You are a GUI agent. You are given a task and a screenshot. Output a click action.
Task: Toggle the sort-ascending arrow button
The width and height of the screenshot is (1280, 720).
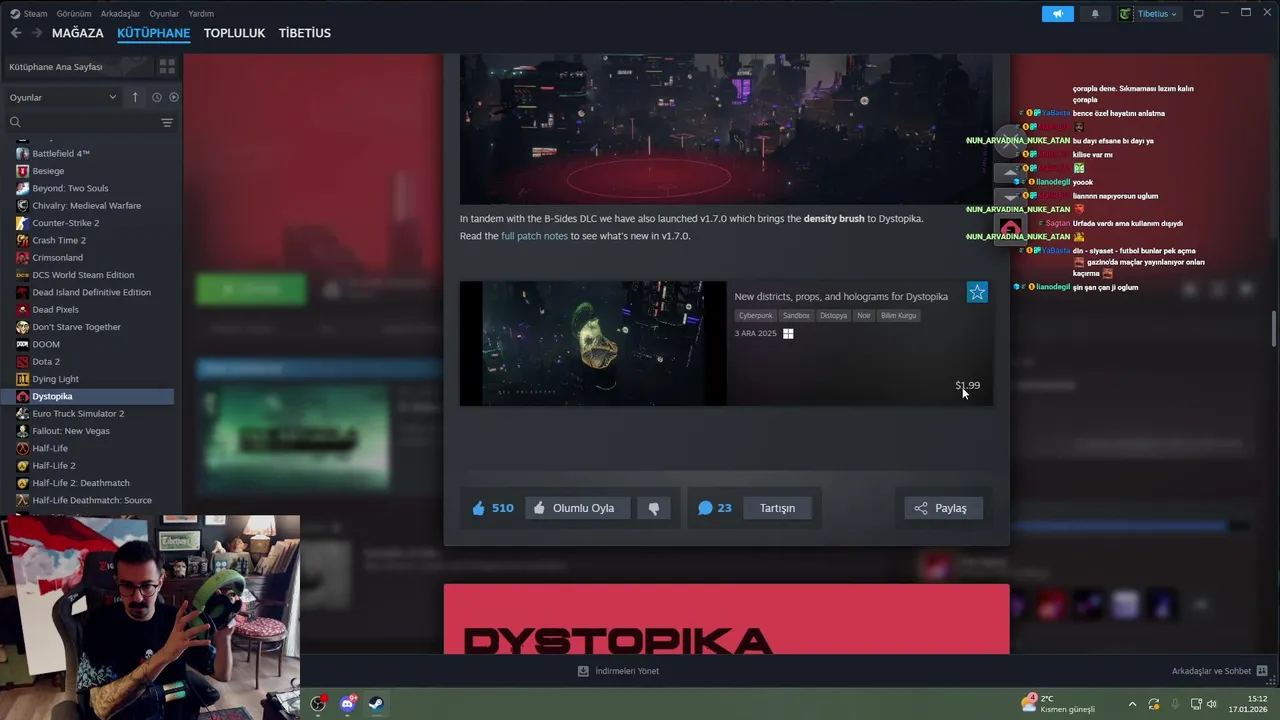pos(135,97)
